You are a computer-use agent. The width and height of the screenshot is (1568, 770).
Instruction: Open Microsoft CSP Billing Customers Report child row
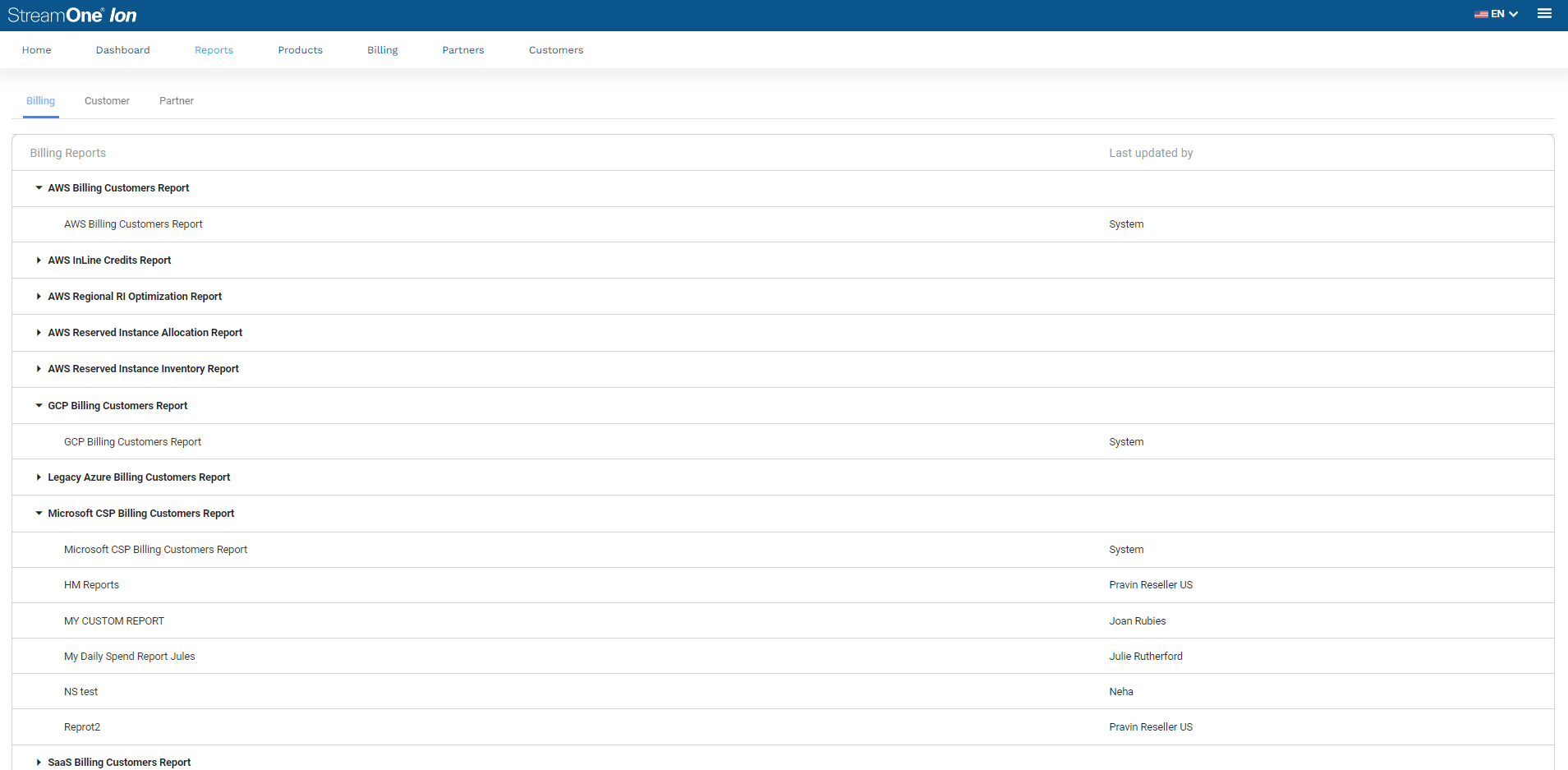(x=783, y=550)
